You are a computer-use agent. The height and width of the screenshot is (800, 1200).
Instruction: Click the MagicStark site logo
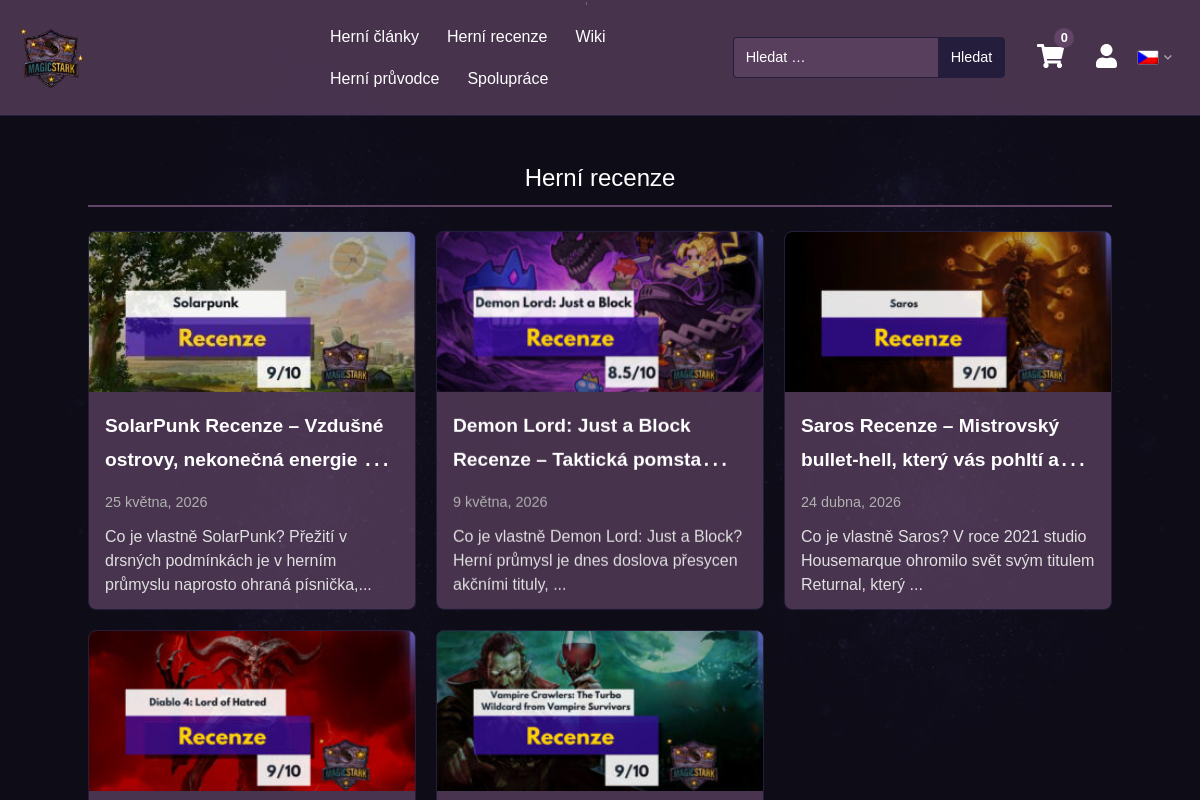(52, 58)
